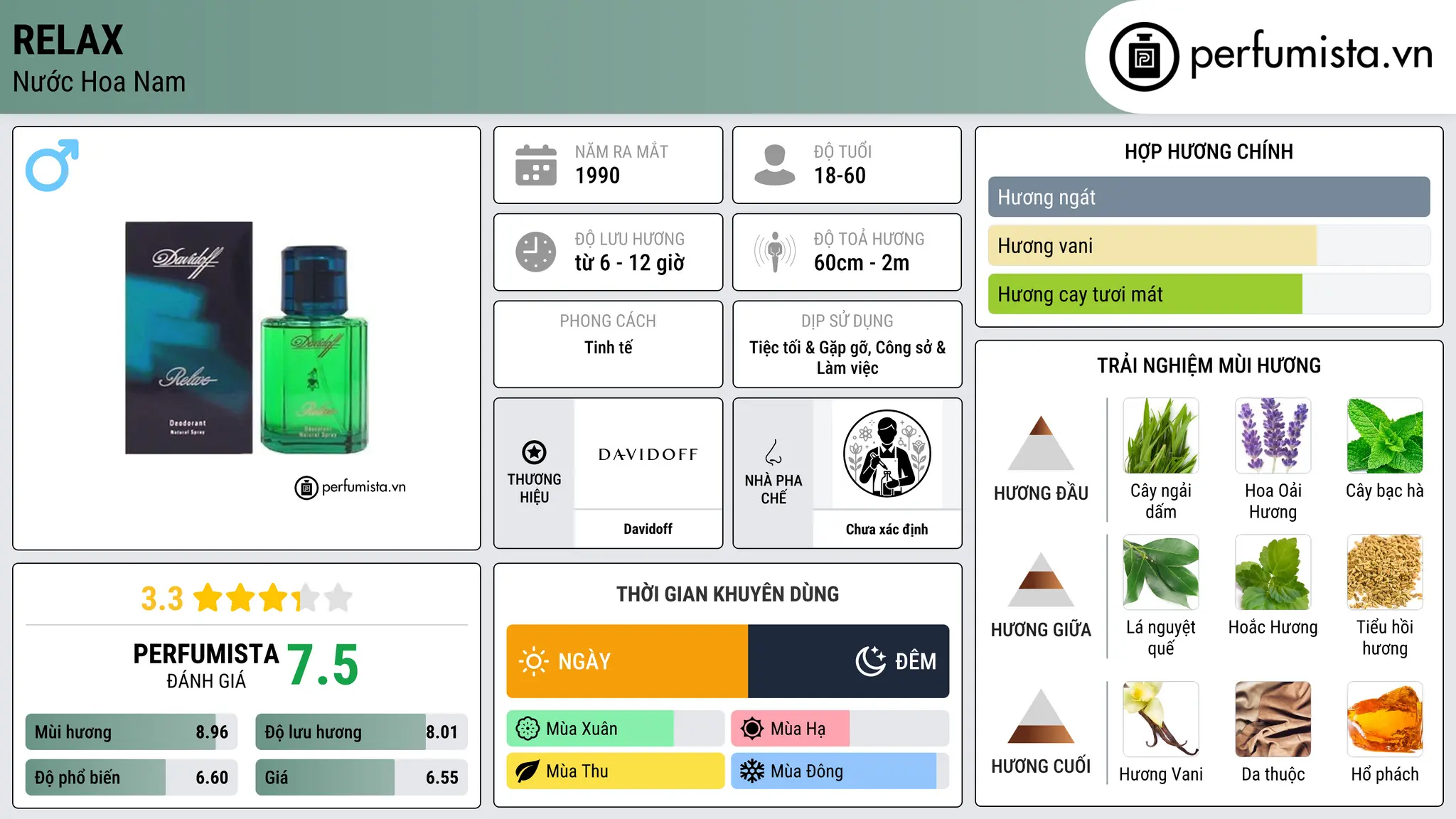Screen dimensions: 1456x819
Task: Click the Mùa Hạ season bar
Action: [x=840, y=729]
